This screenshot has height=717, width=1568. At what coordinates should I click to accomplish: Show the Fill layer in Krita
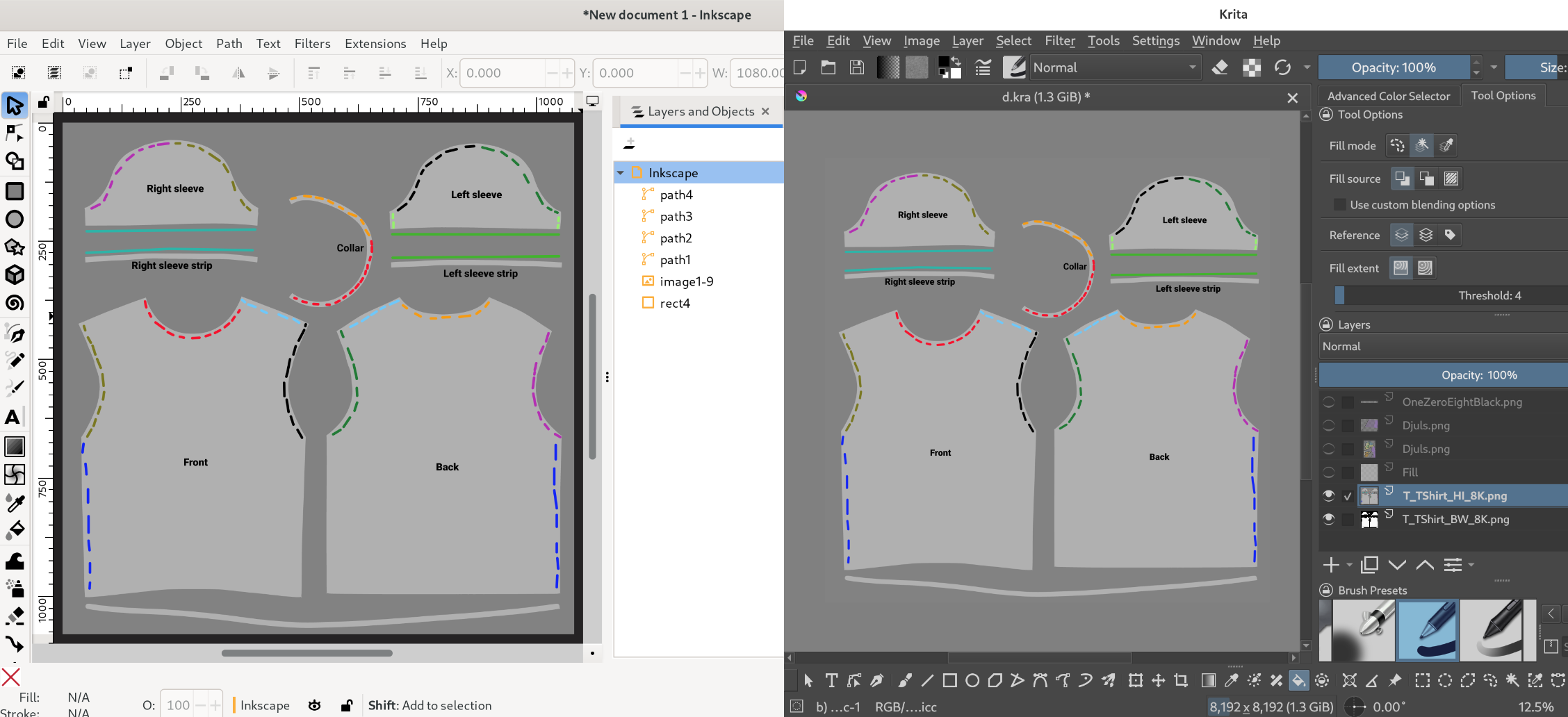point(1328,472)
